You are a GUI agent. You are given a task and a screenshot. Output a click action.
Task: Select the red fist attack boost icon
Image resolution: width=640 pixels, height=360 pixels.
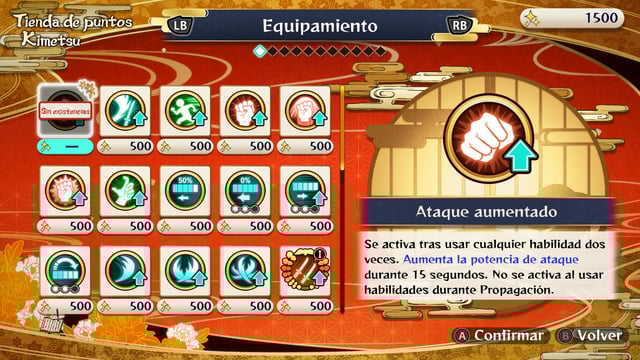245,111
